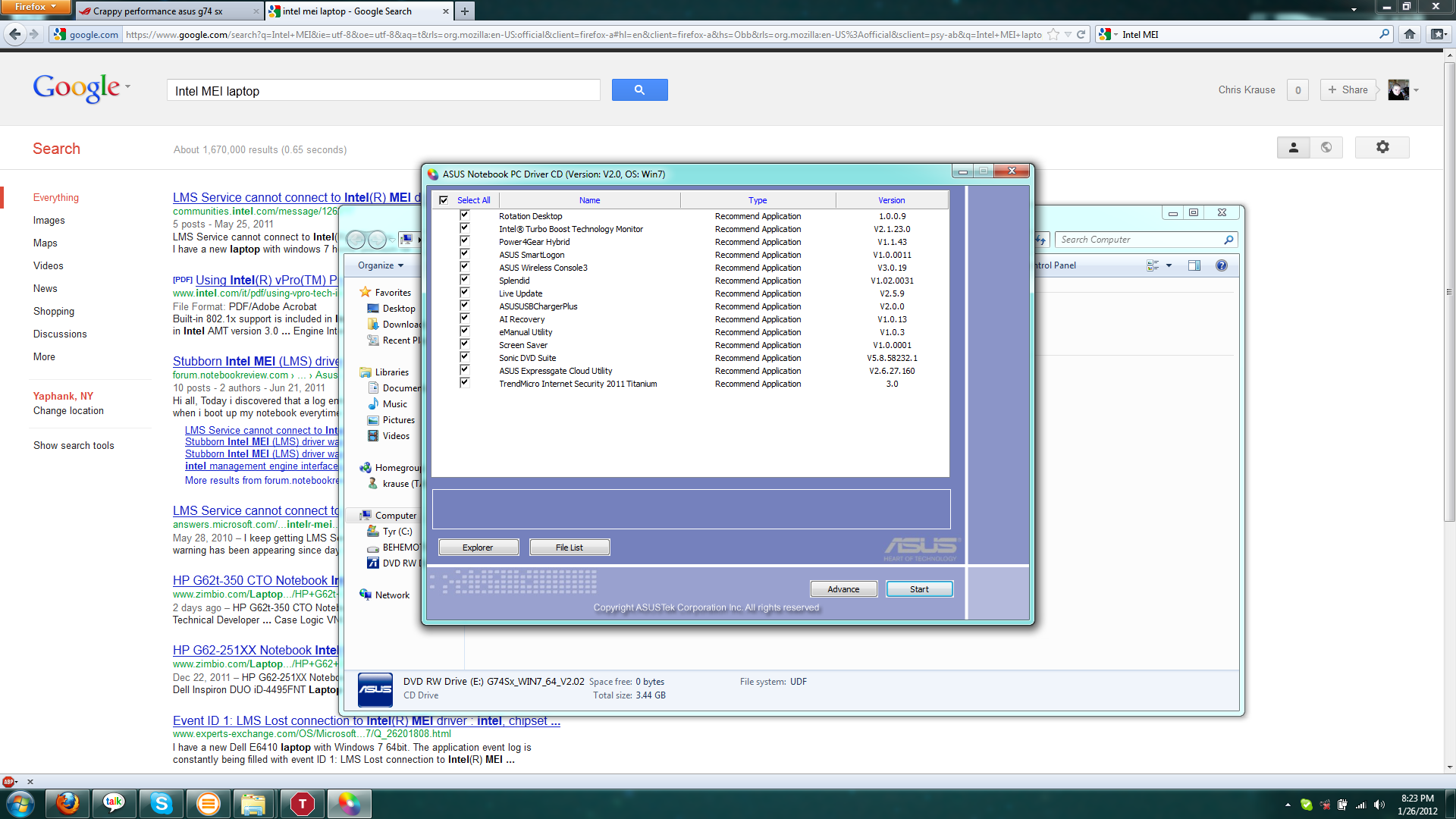Uncheck TrendMicro Internet Security checkbox

coord(464,383)
